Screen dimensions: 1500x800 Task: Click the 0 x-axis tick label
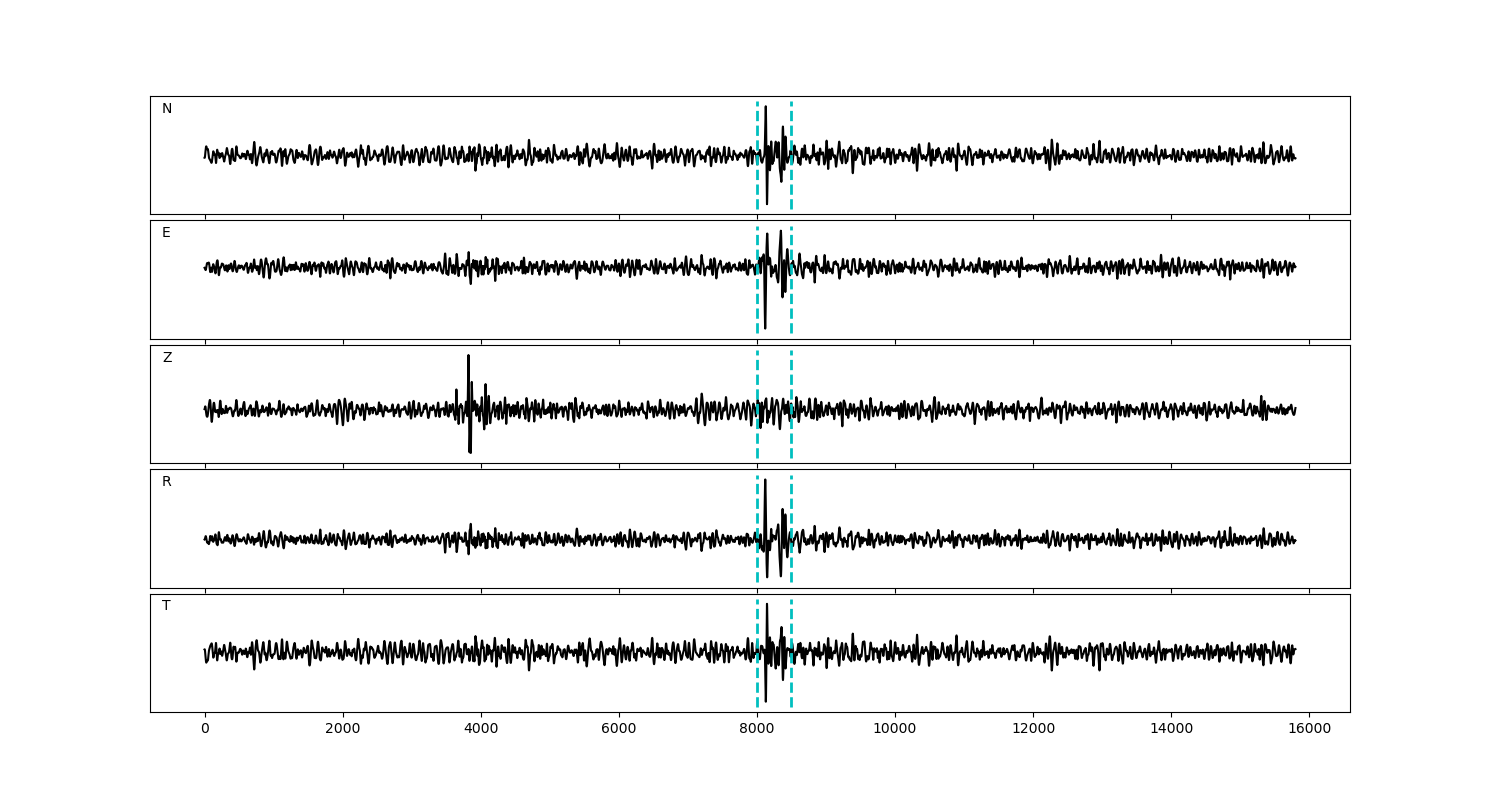pos(205,729)
